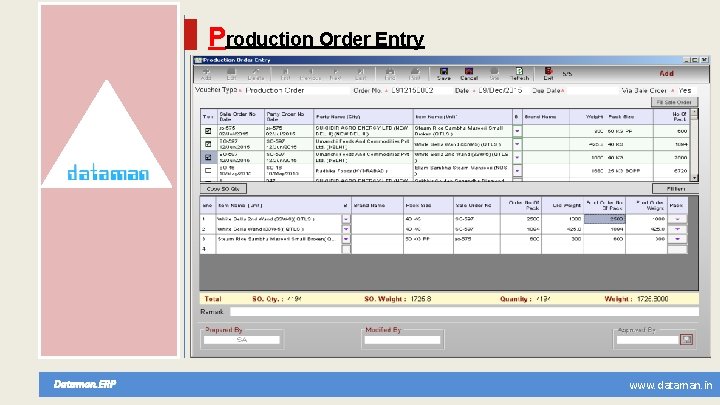720x405 pixels.
Task: Click the Refresh toolbar icon
Action: [x=519, y=73]
